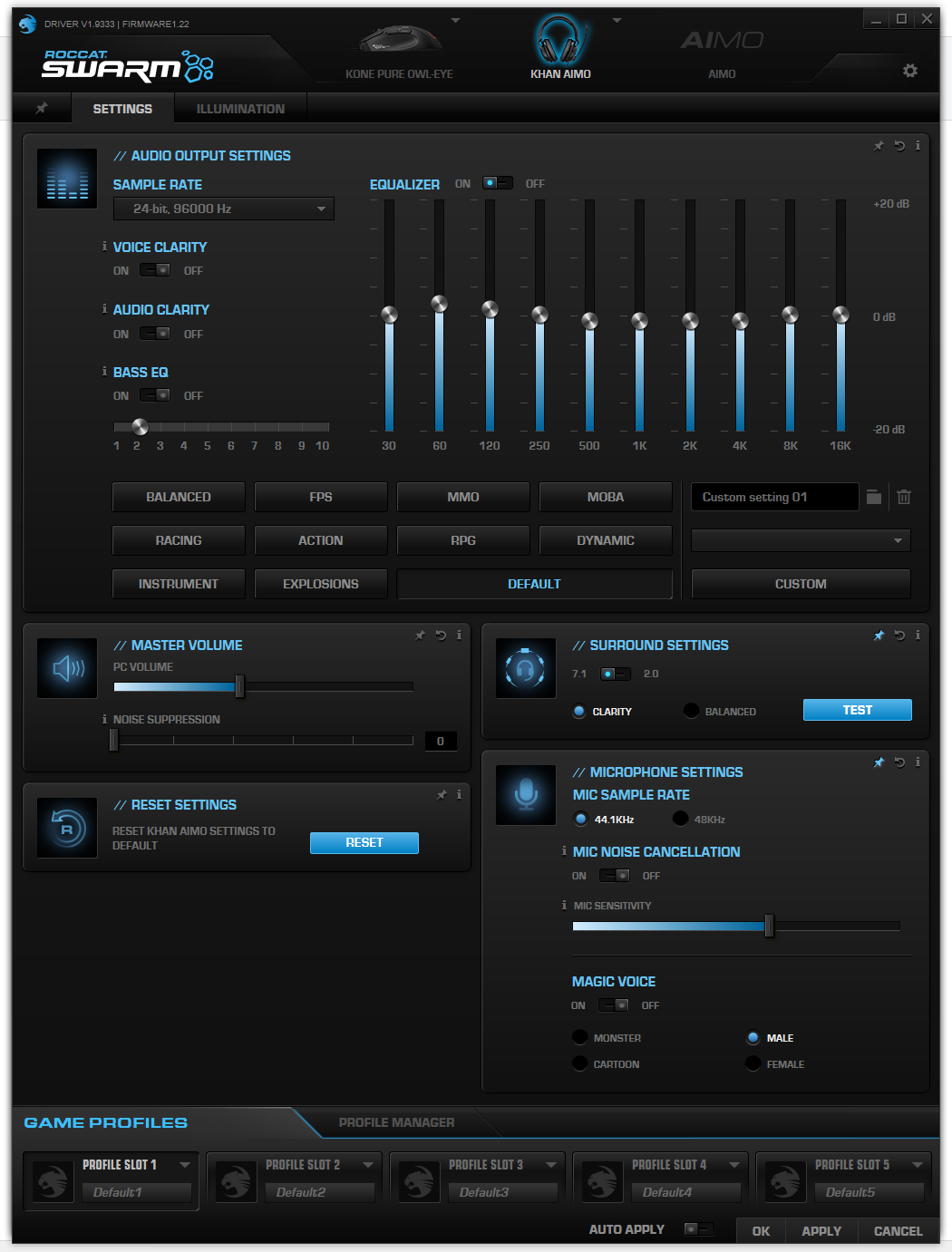Adjust the PC Volume slider handle
952x1252 pixels.
click(239, 686)
